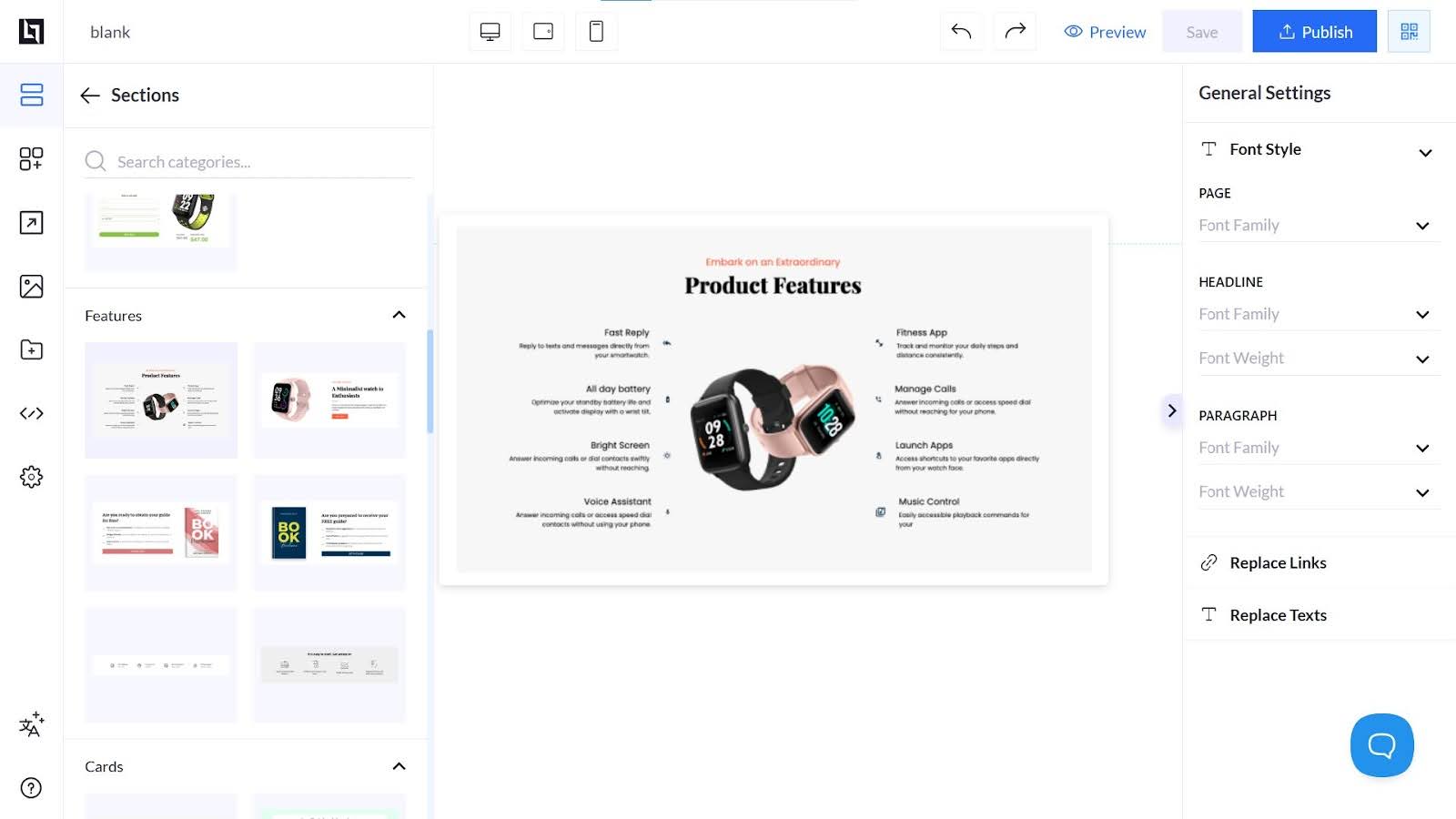The image size is (1456, 819).
Task: Switch to desktop view
Action: point(490,32)
